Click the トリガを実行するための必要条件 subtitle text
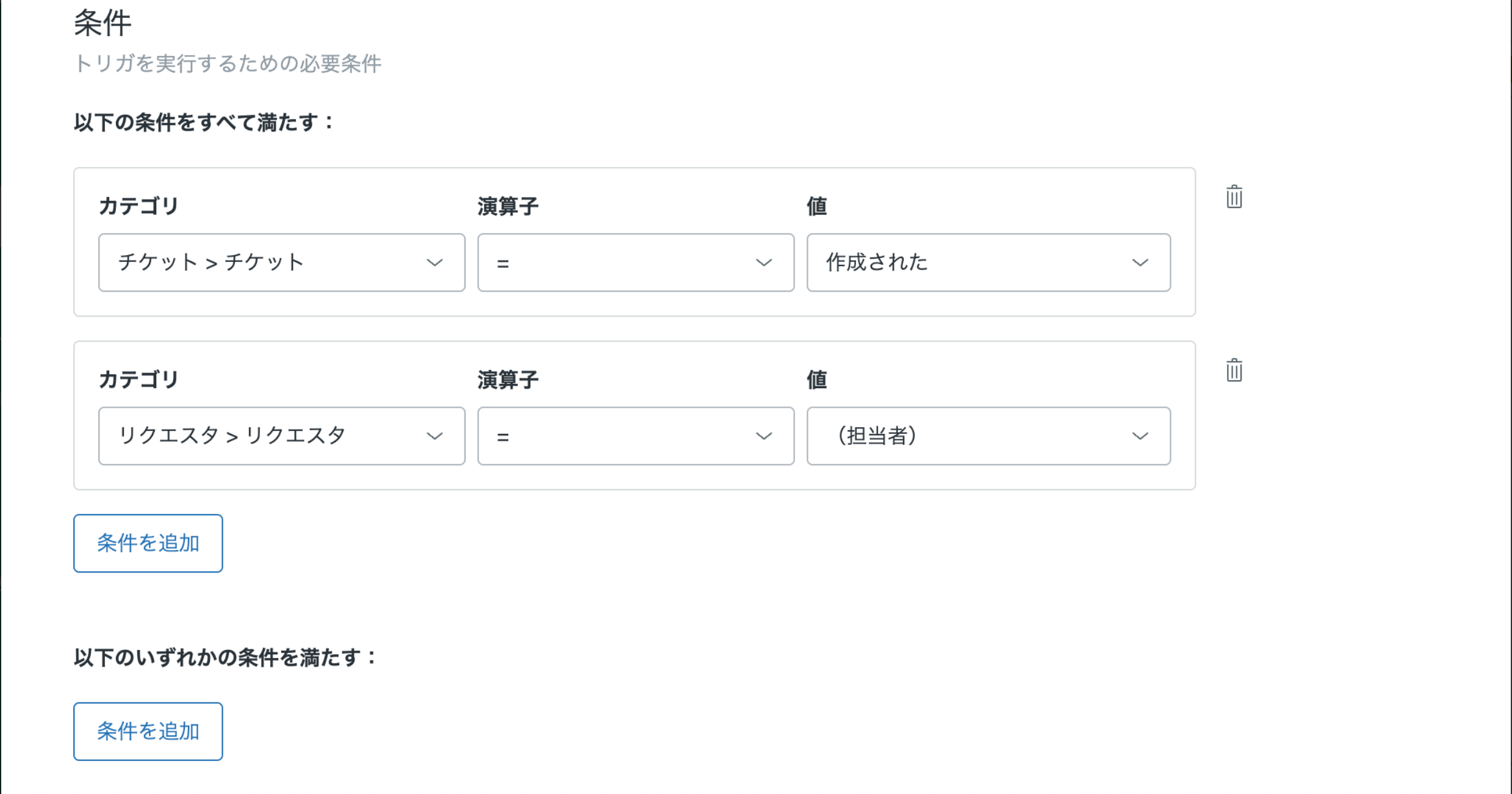The width and height of the screenshot is (1512, 794). [228, 63]
